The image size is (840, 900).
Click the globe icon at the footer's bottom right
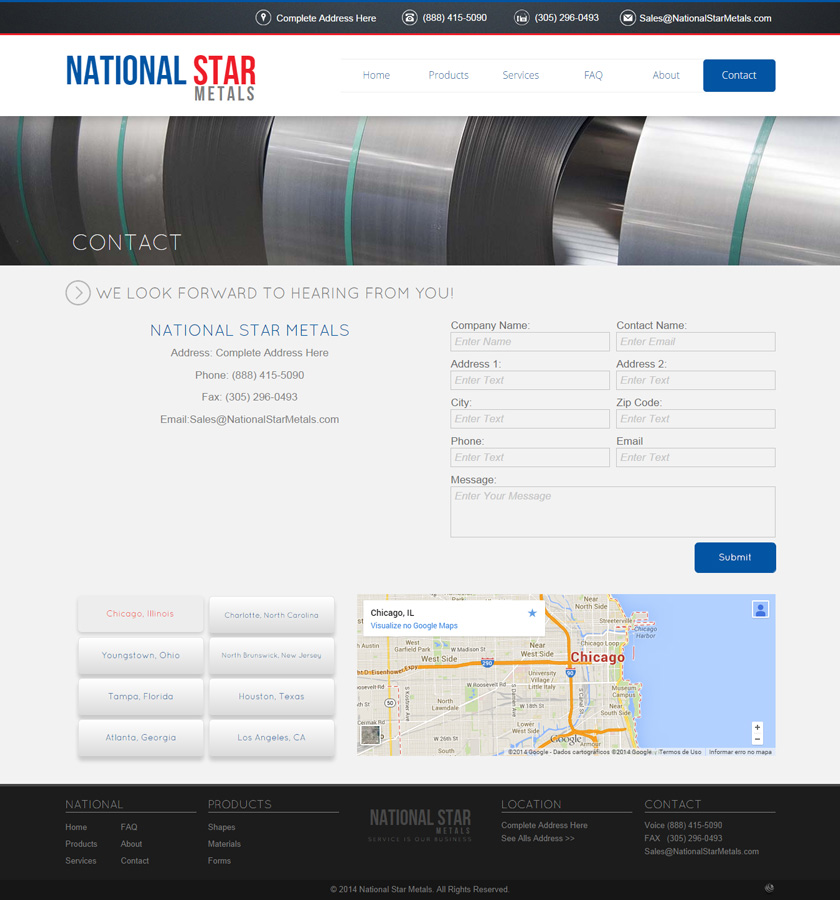(769, 887)
